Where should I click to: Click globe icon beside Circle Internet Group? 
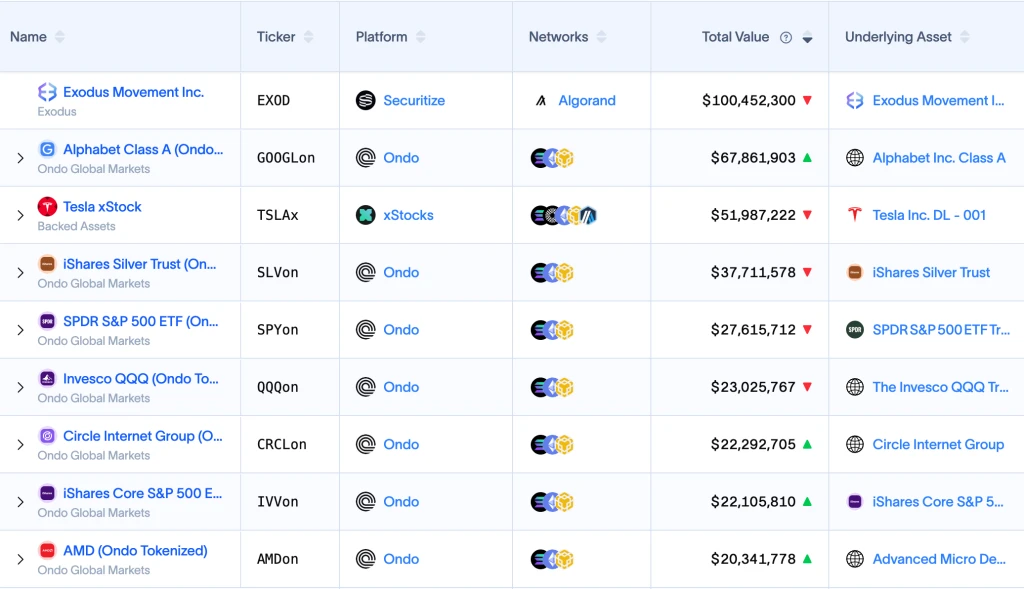tap(855, 444)
